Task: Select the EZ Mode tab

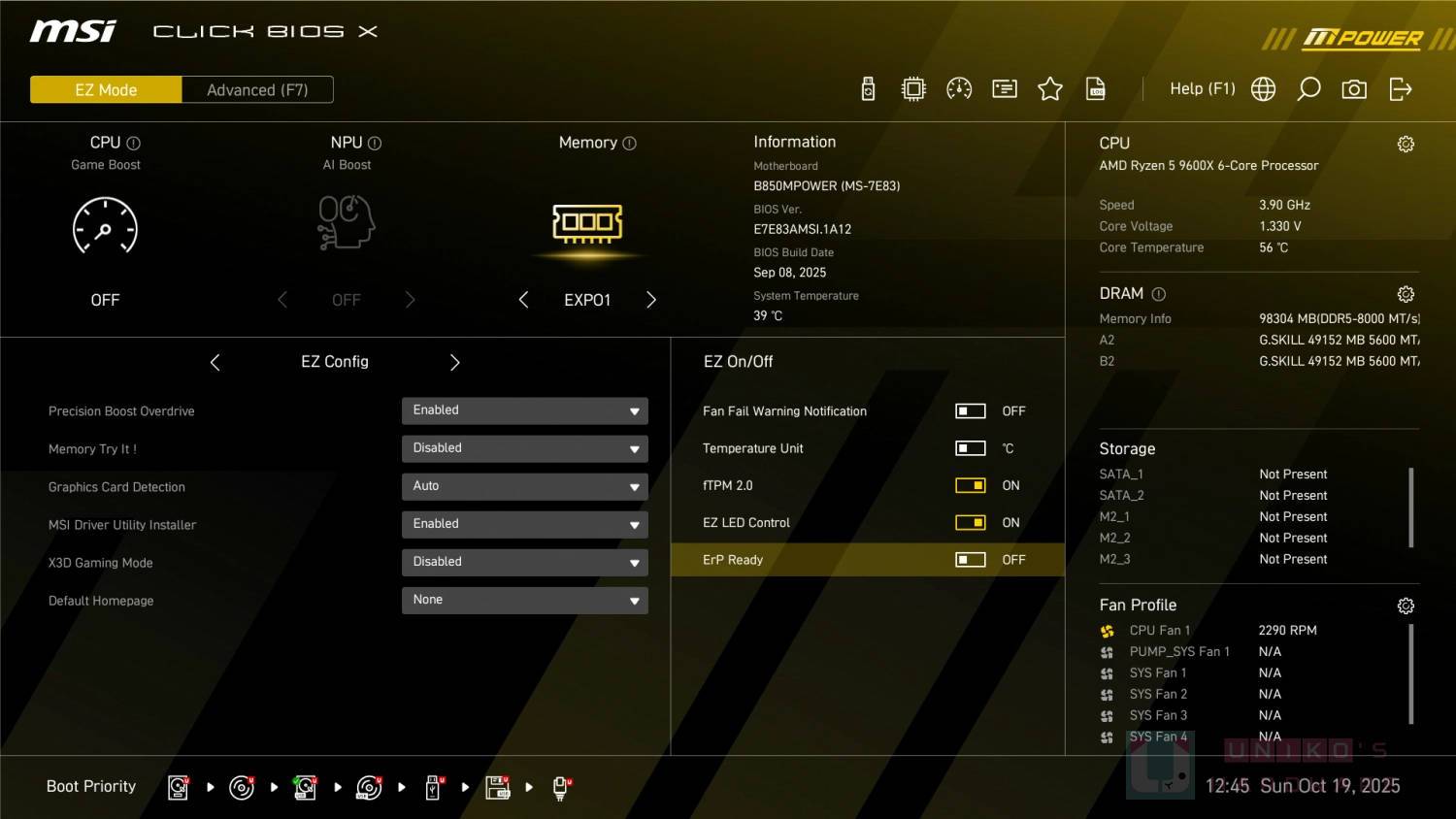Action: coord(106,89)
